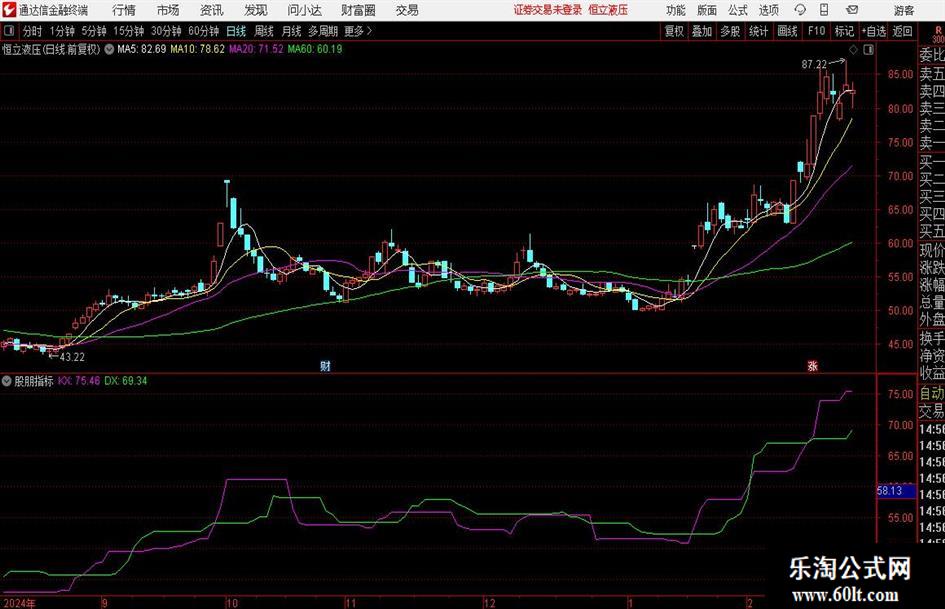Open the 问小达 menu
The height and width of the screenshot is (609, 945).
point(304,10)
